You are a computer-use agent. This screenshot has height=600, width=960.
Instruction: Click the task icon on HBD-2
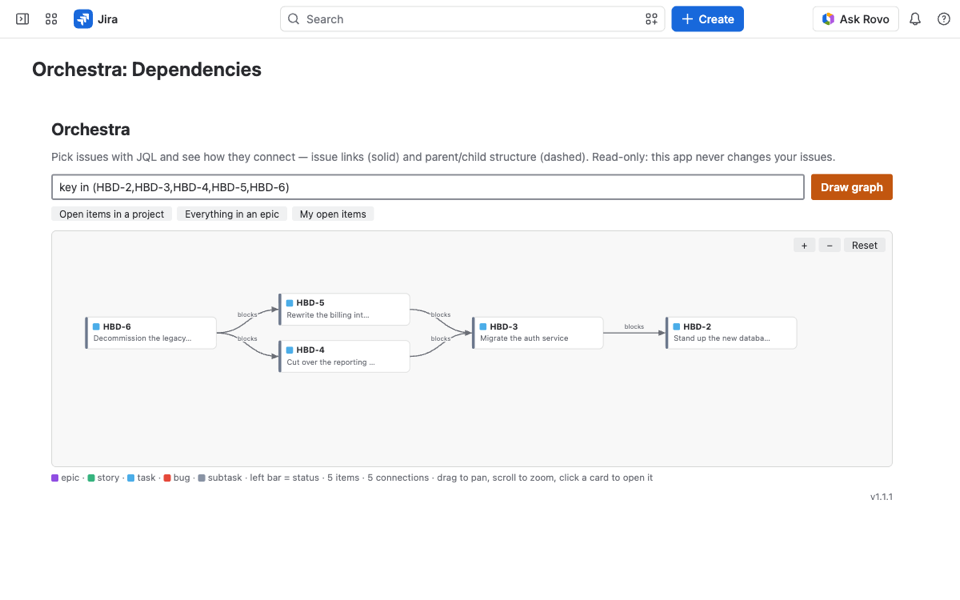(x=677, y=327)
